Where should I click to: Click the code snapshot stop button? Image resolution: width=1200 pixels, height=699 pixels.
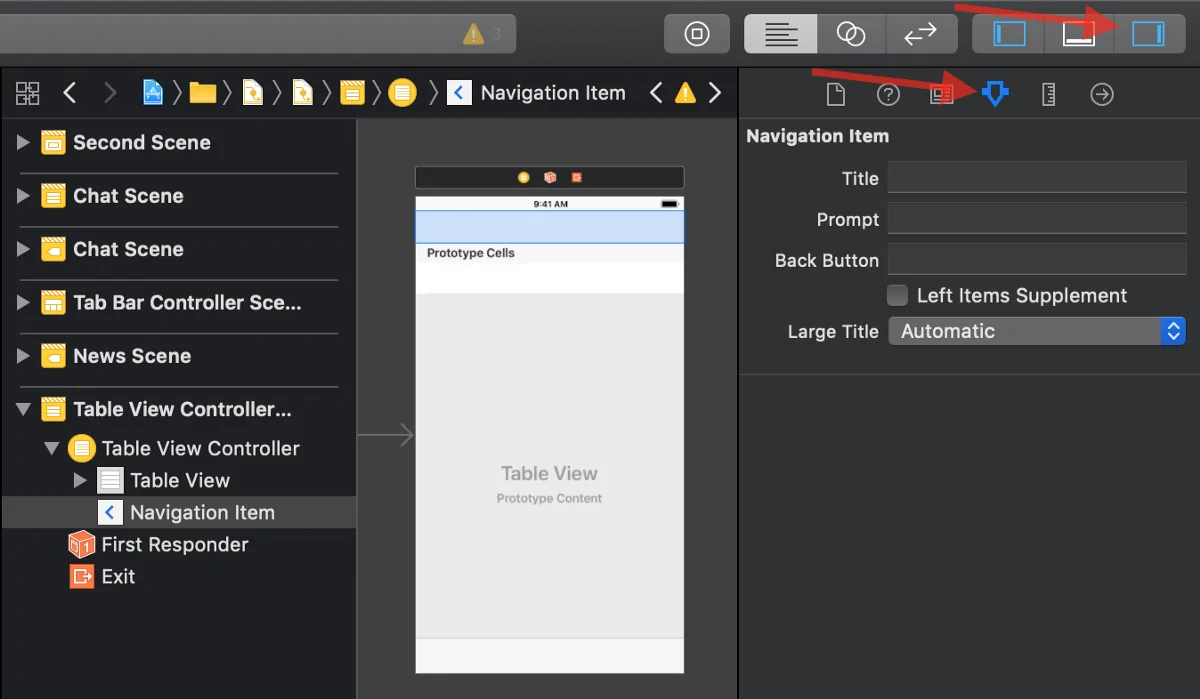(x=697, y=34)
